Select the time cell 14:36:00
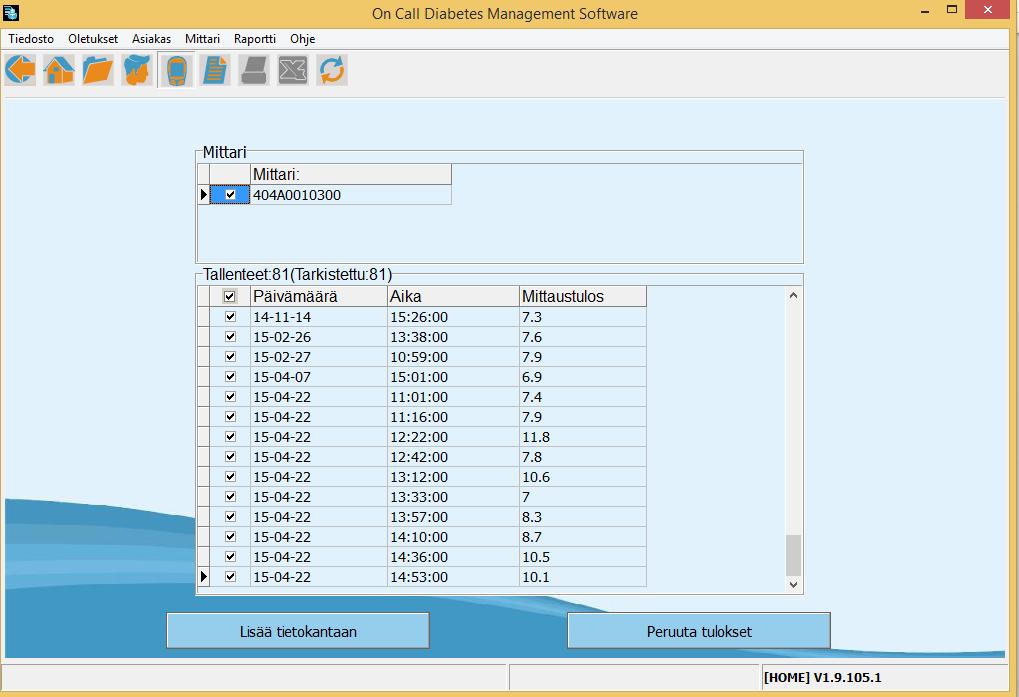Image resolution: width=1019 pixels, height=697 pixels. pos(453,557)
